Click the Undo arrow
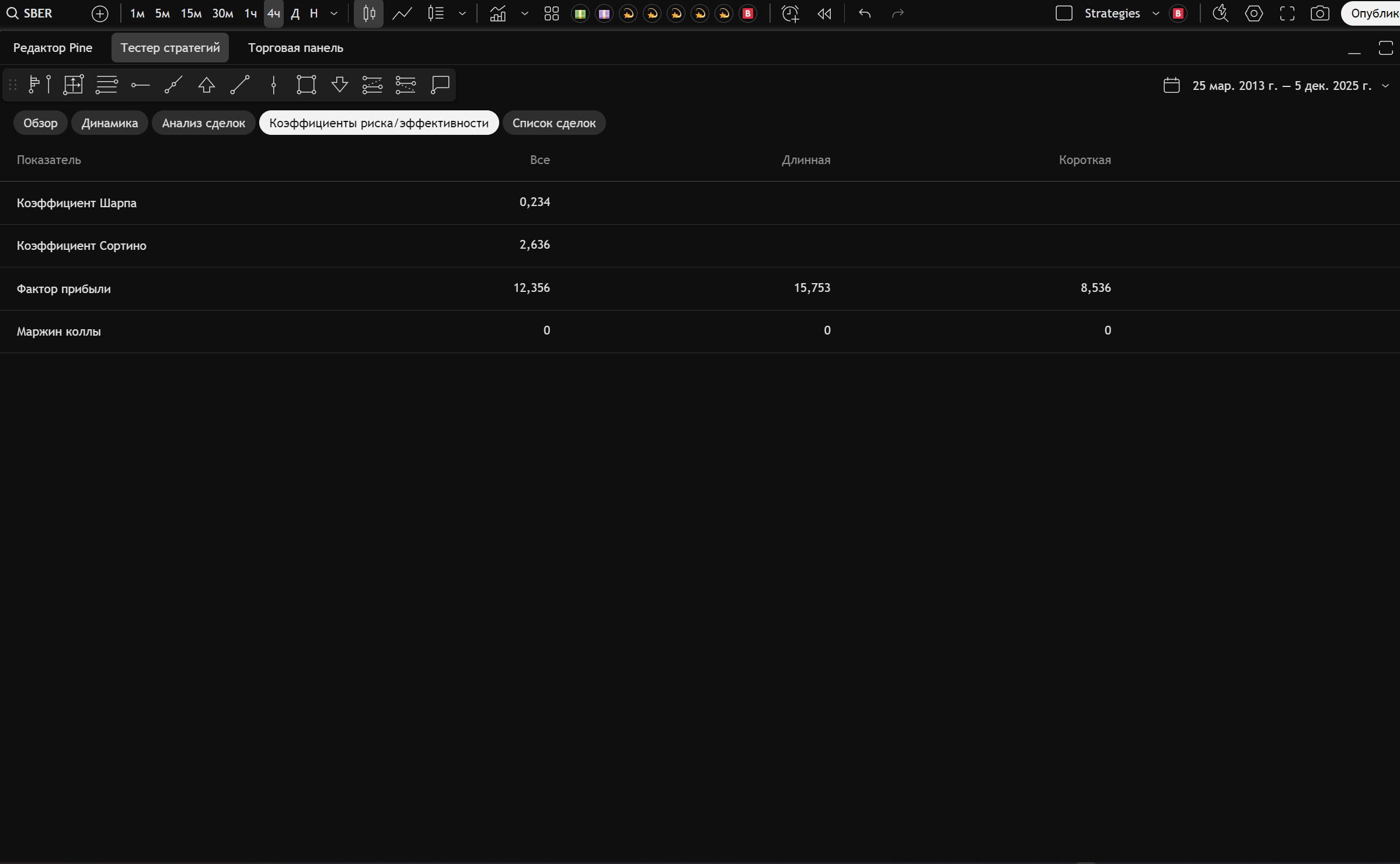This screenshot has height=864, width=1400. 865,13
